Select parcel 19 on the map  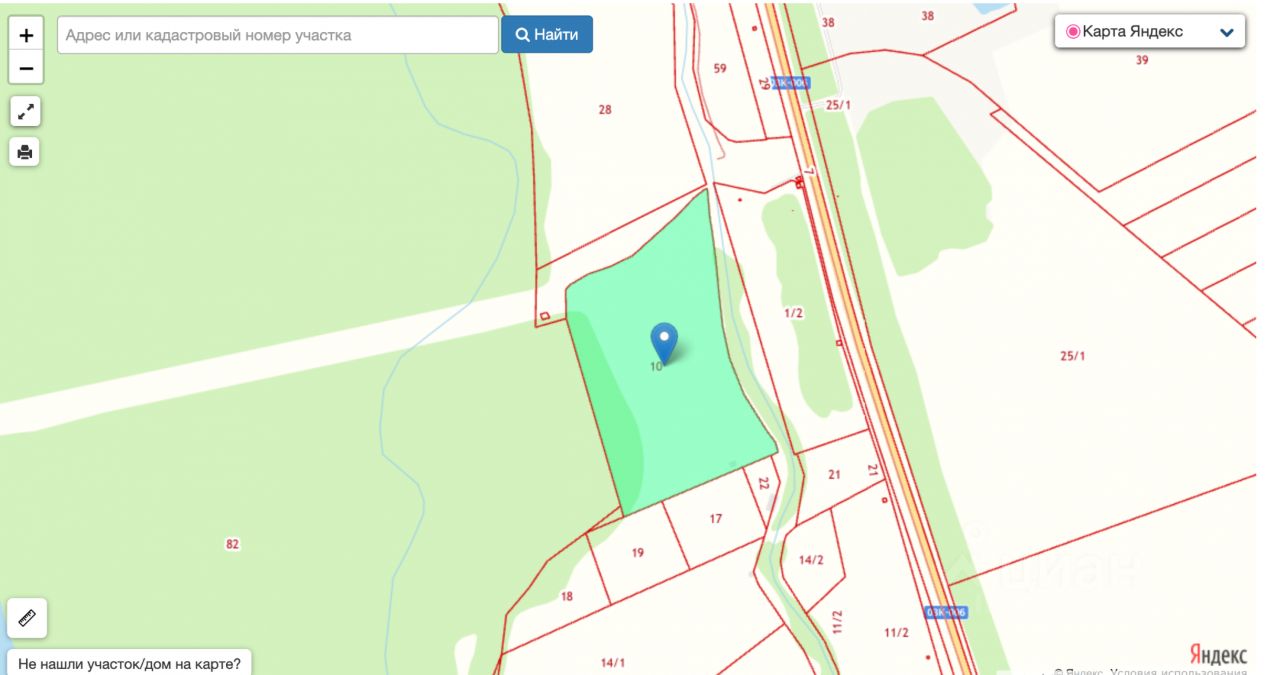(x=638, y=552)
